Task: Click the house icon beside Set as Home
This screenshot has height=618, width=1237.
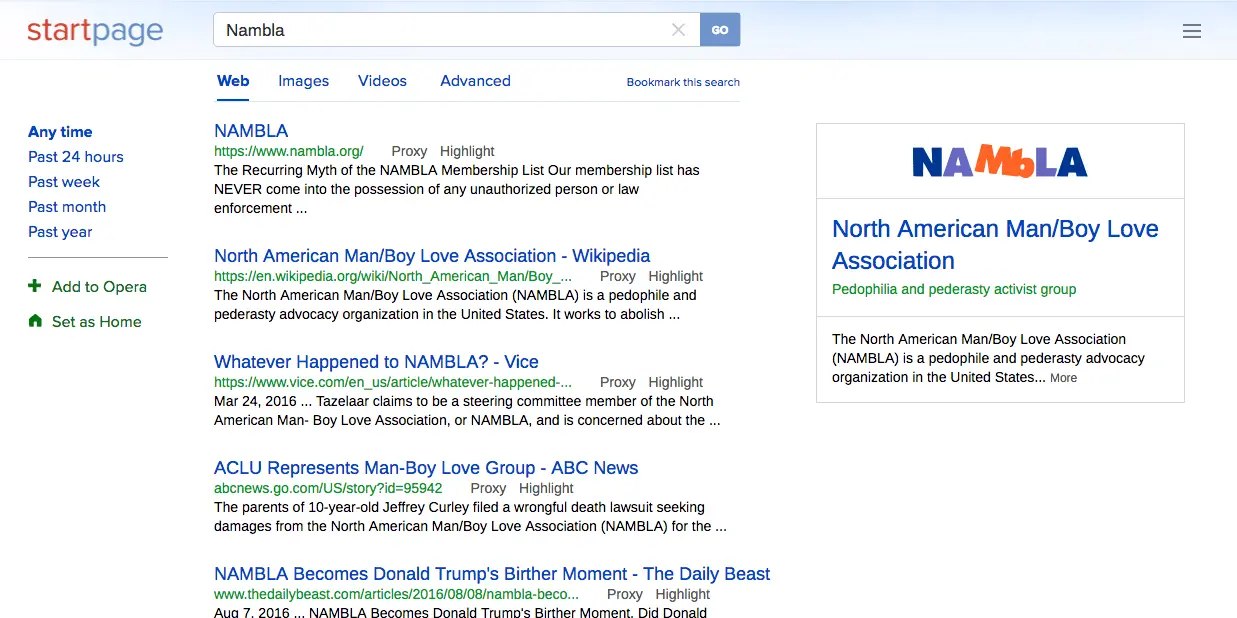Action: 36,322
